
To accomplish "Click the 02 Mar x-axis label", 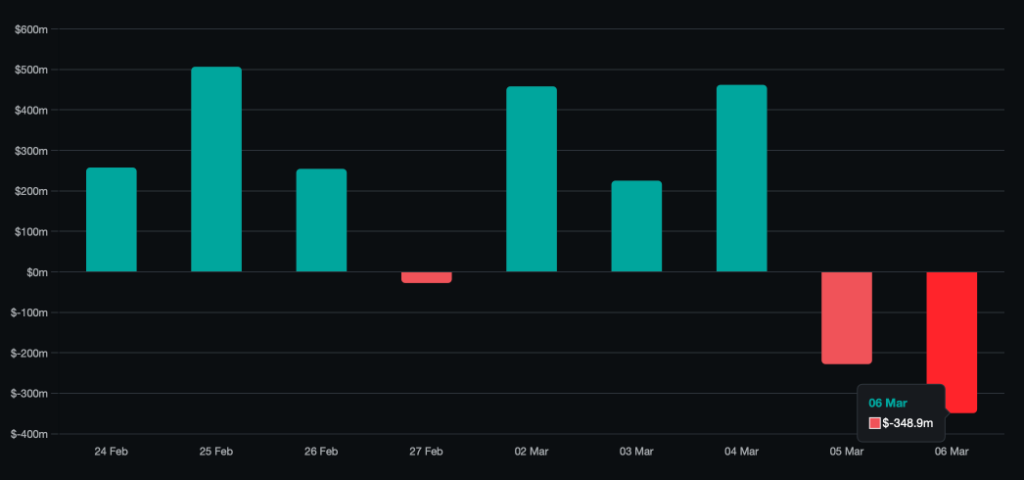I will (x=531, y=452).
